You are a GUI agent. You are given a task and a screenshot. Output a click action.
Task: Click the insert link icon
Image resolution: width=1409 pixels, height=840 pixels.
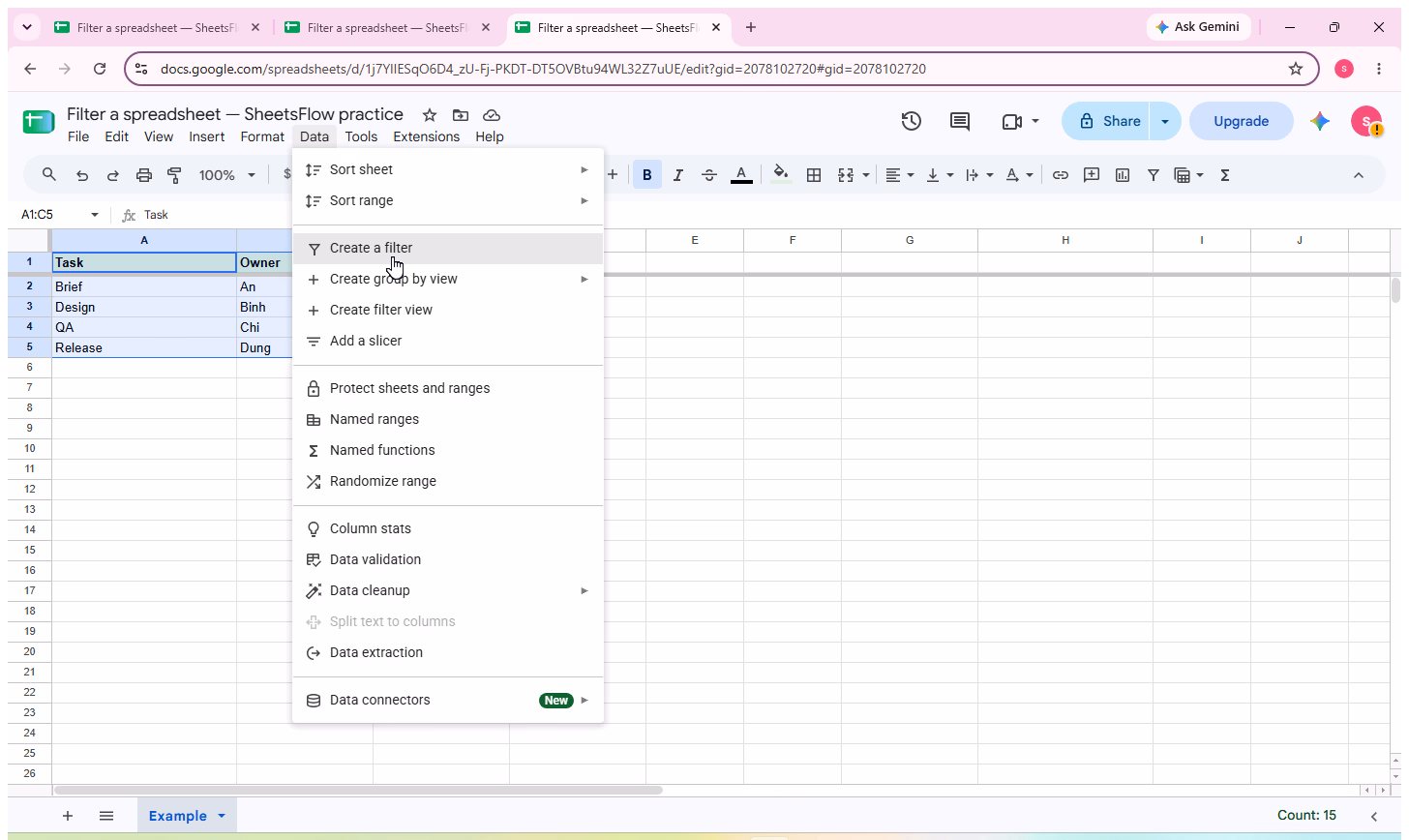point(1061,175)
